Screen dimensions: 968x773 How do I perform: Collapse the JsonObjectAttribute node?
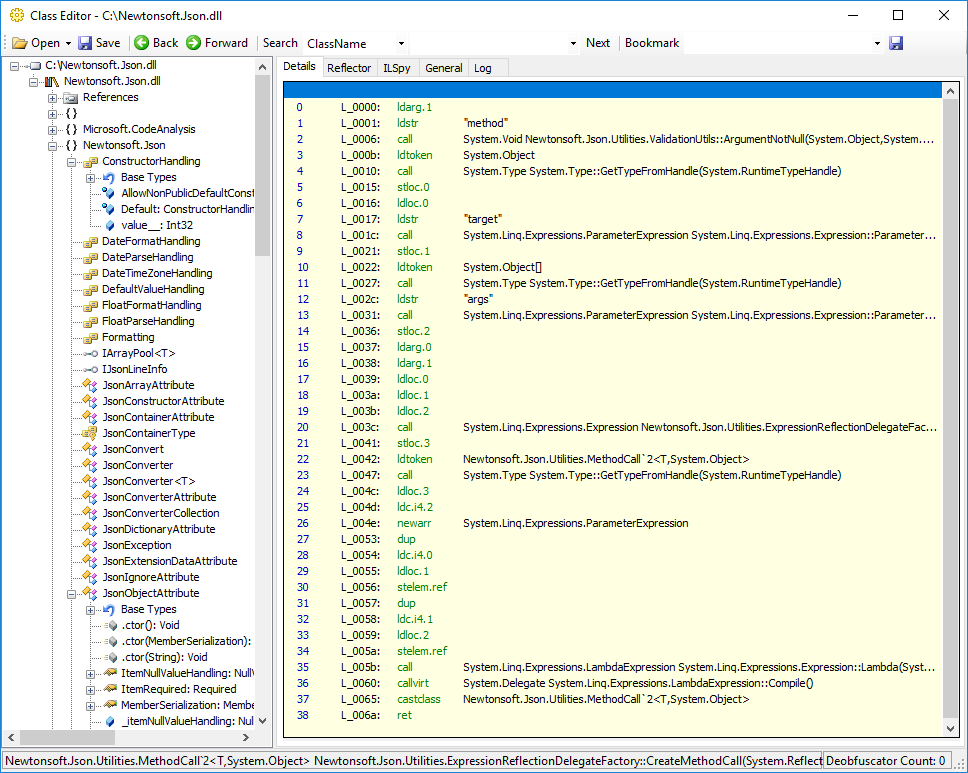(x=72, y=593)
